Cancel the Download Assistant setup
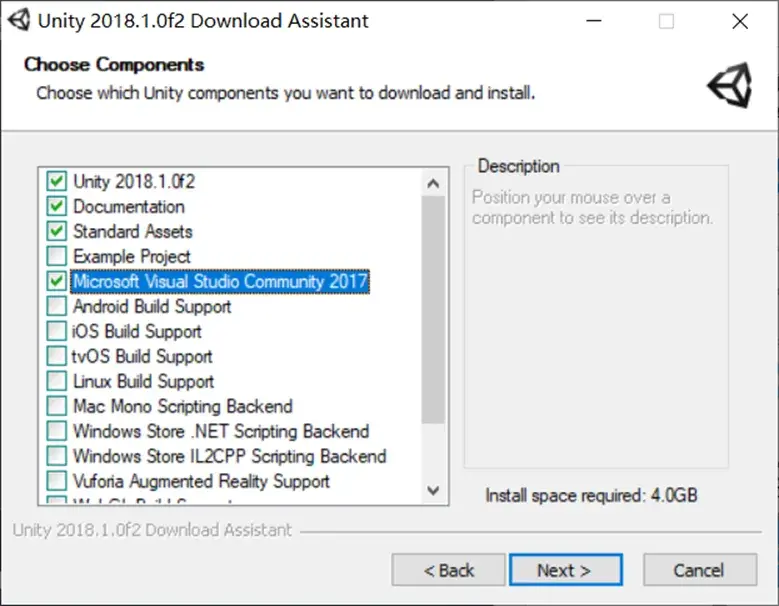Viewport: 779px width, 606px height. (700, 570)
